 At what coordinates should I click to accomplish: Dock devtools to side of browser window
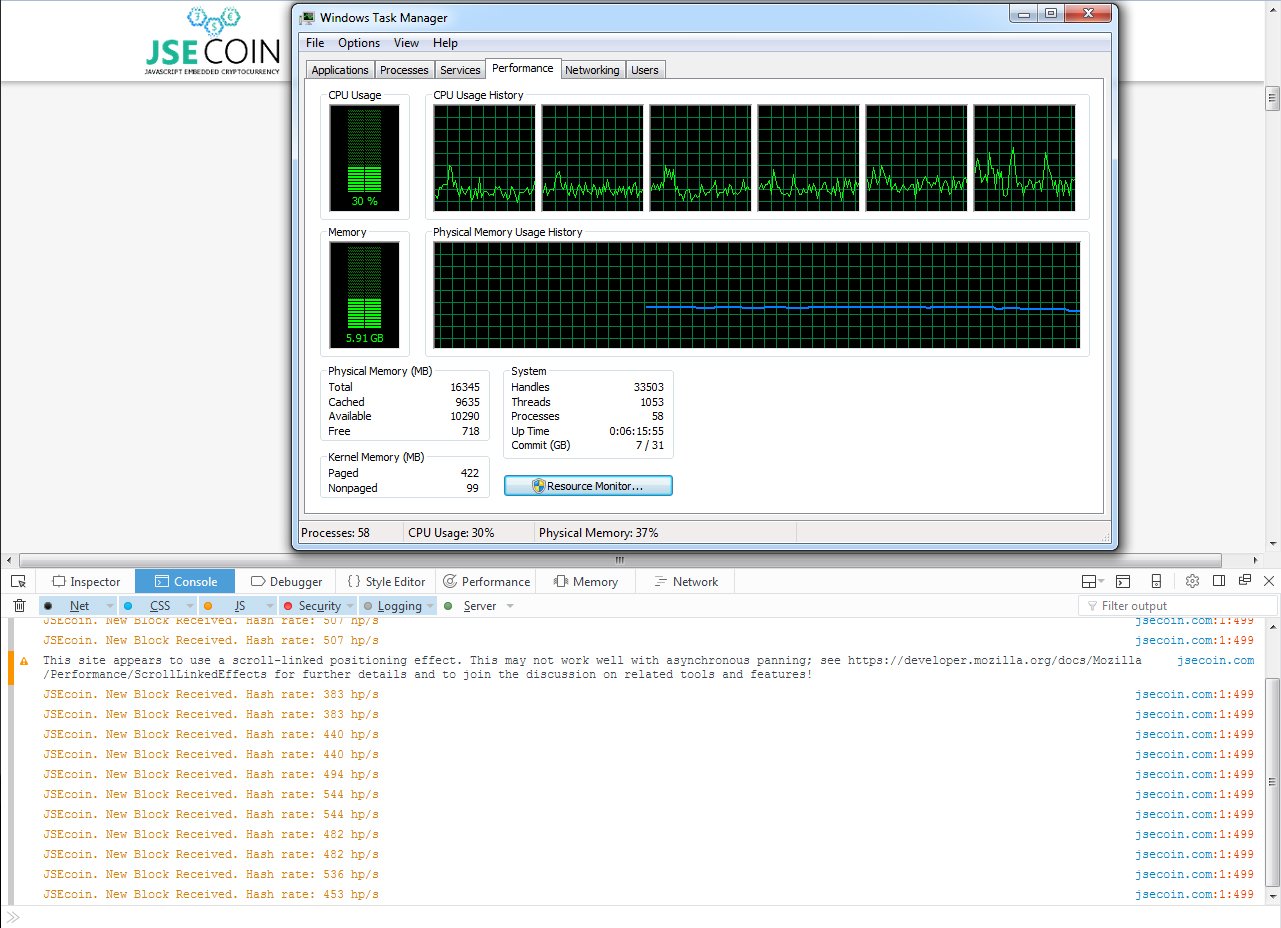[1219, 581]
